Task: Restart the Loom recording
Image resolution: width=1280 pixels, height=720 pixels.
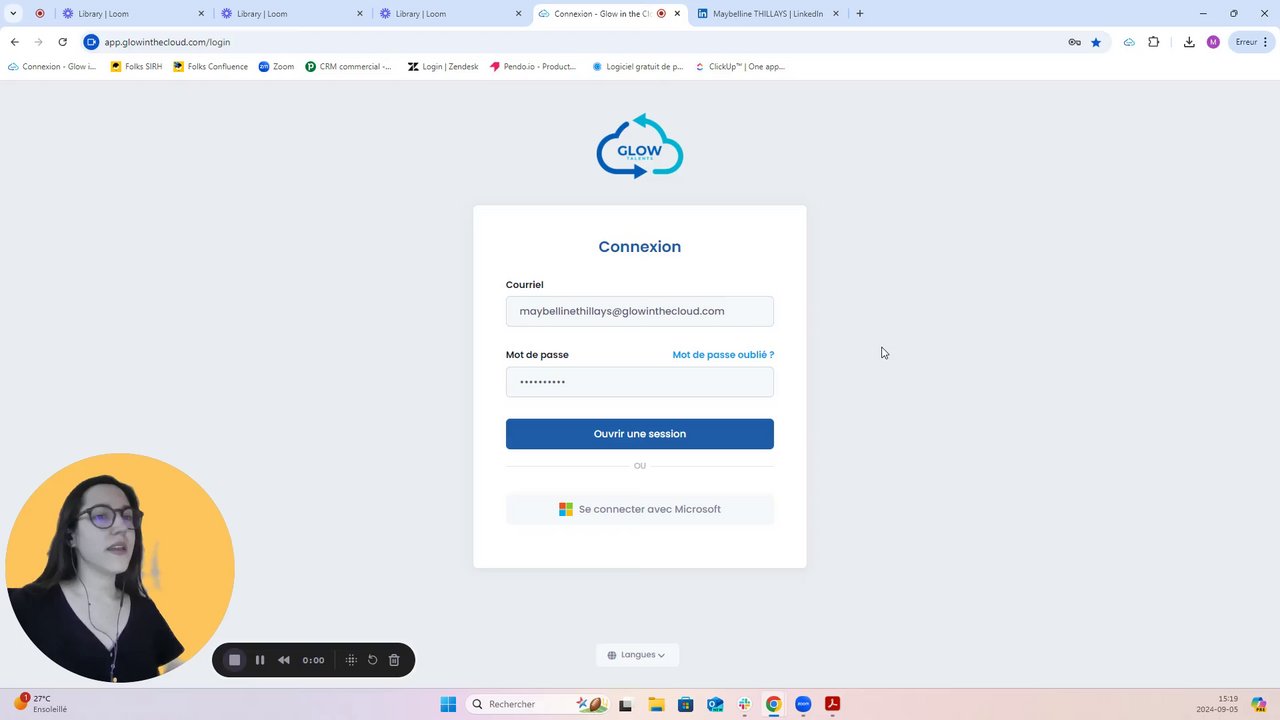Action: click(x=372, y=660)
